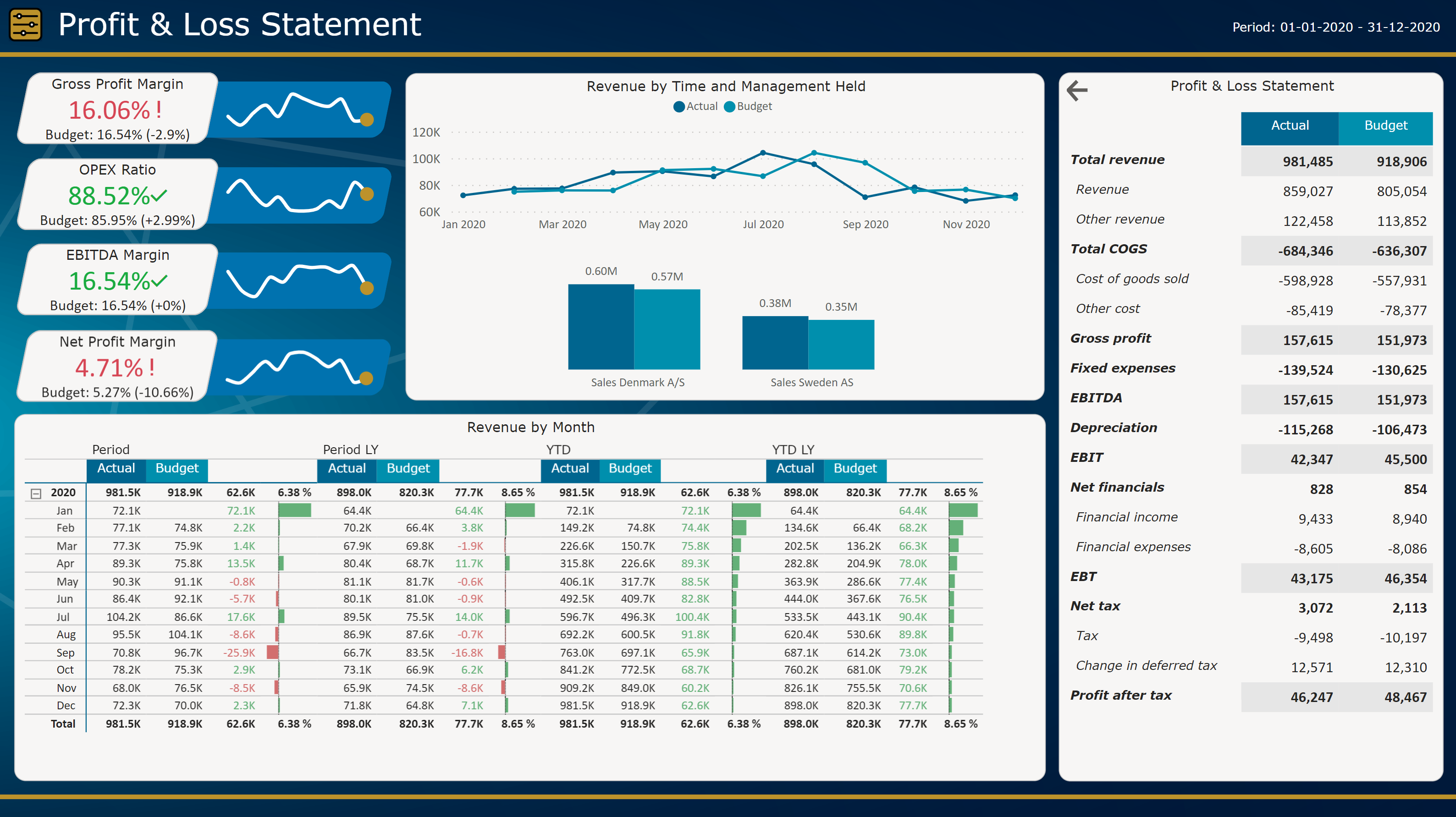
Task: Click the gold endpoint dot on the Net Profit sparkline
Action: tap(366, 378)
